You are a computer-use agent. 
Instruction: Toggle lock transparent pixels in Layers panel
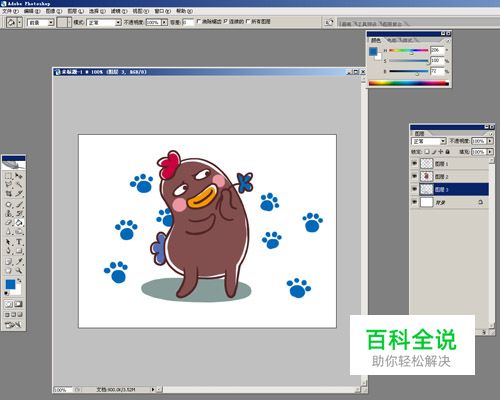click(427, 152)
